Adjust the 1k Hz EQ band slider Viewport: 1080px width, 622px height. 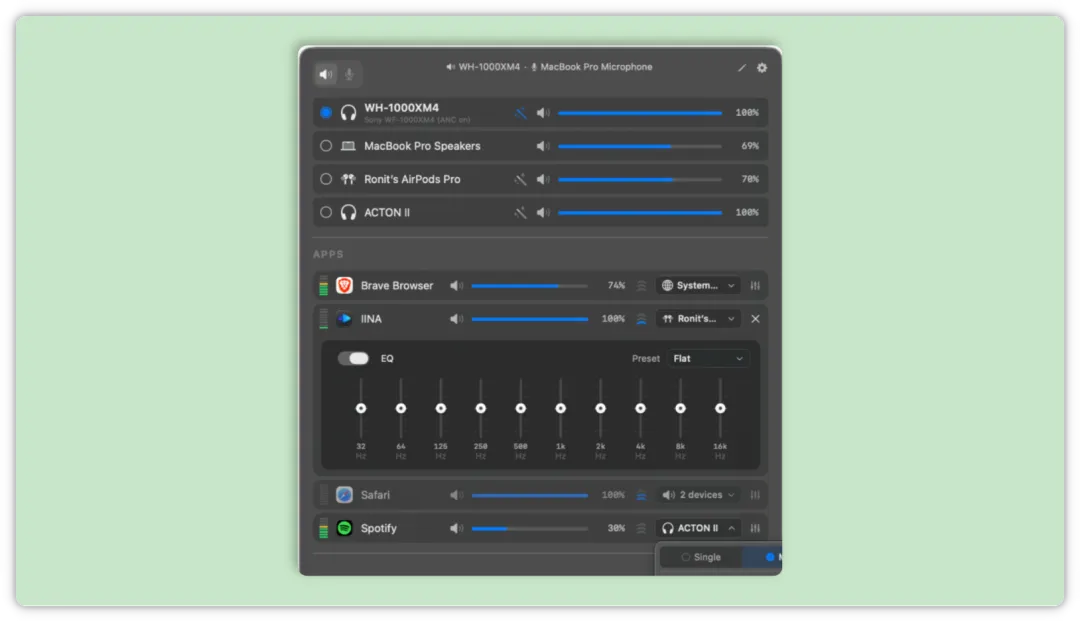point(561,408)
